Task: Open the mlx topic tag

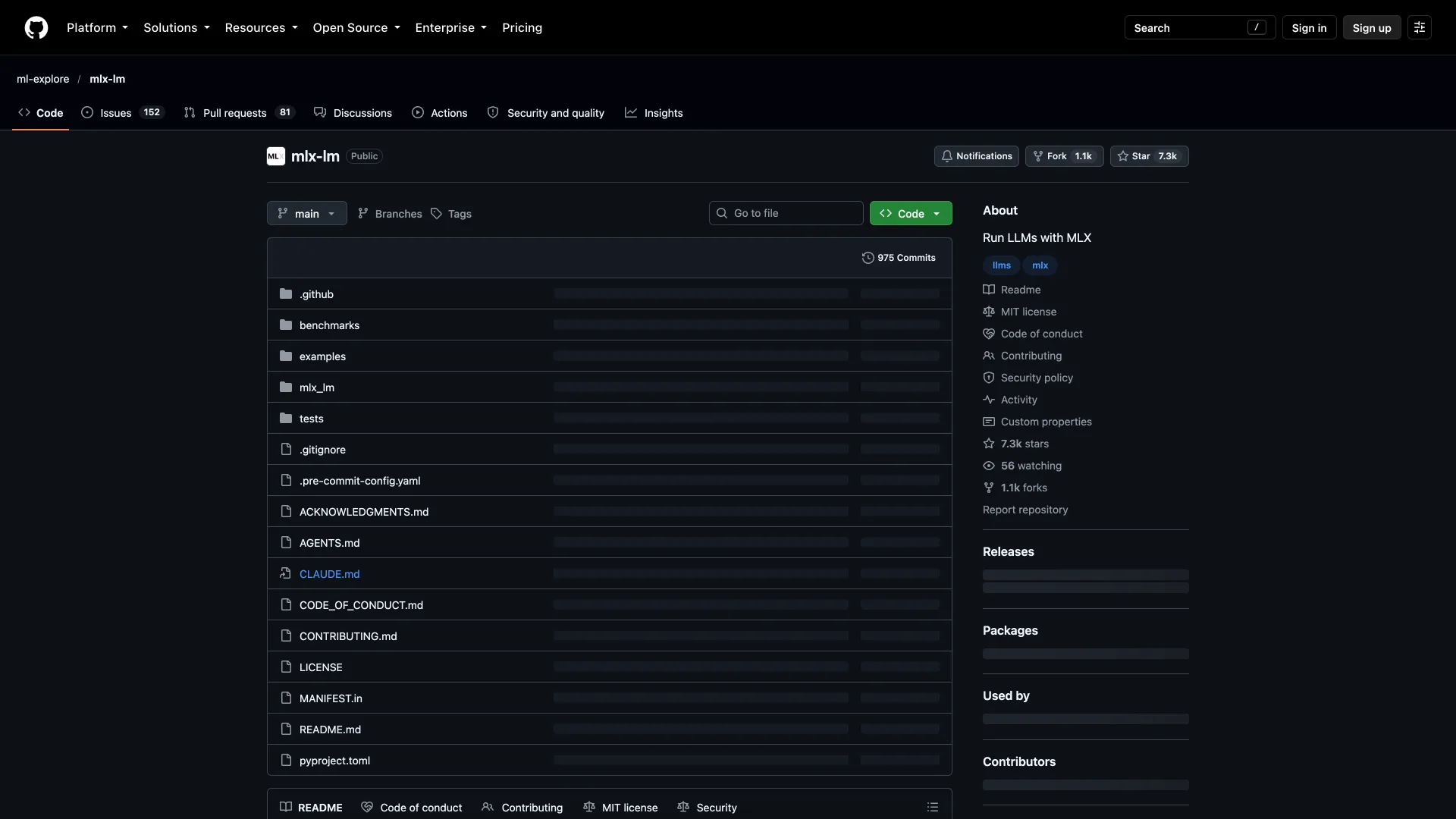Action: click(1040, 265)
